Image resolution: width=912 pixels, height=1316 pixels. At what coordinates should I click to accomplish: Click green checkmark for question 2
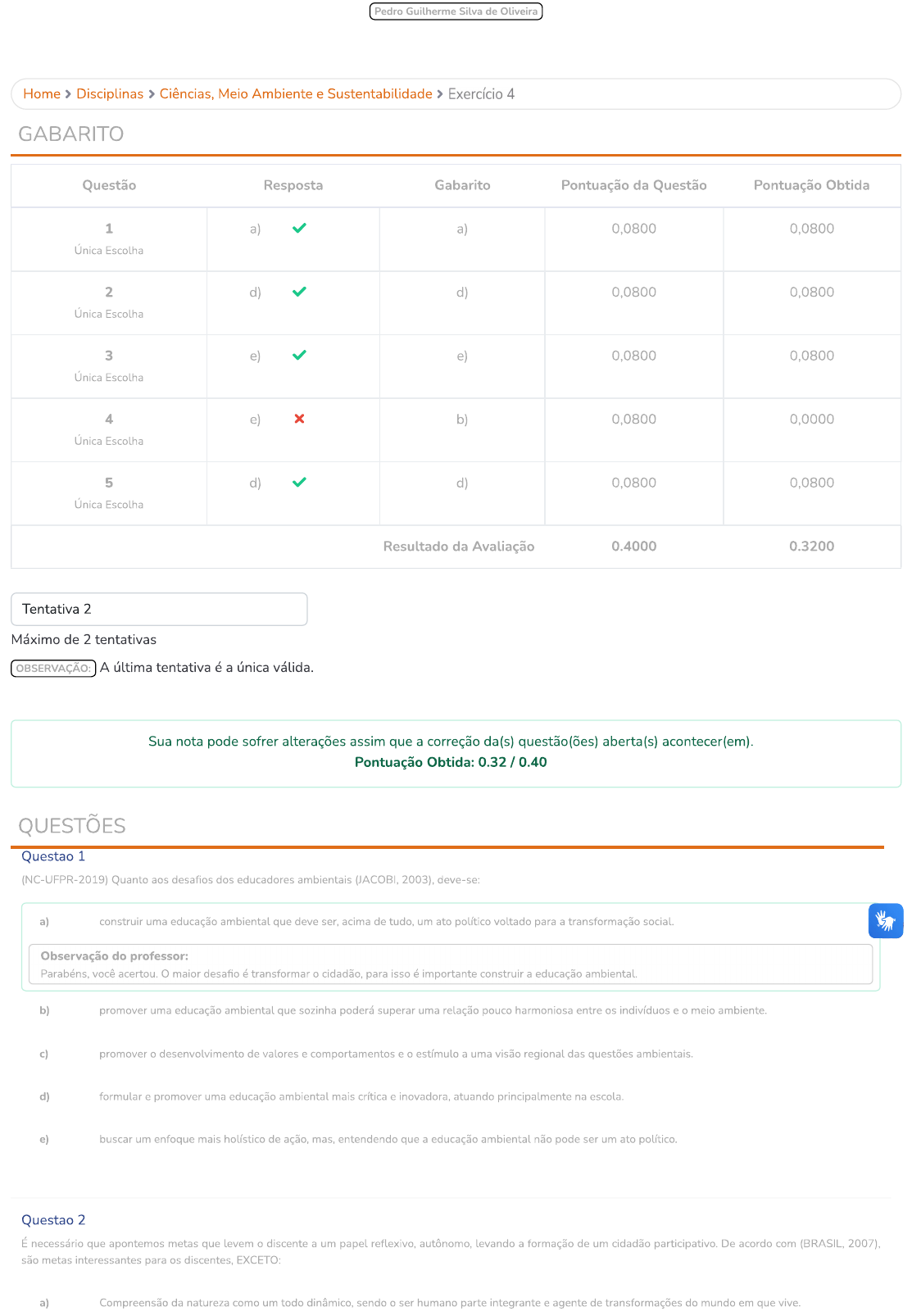pos(299,292)
